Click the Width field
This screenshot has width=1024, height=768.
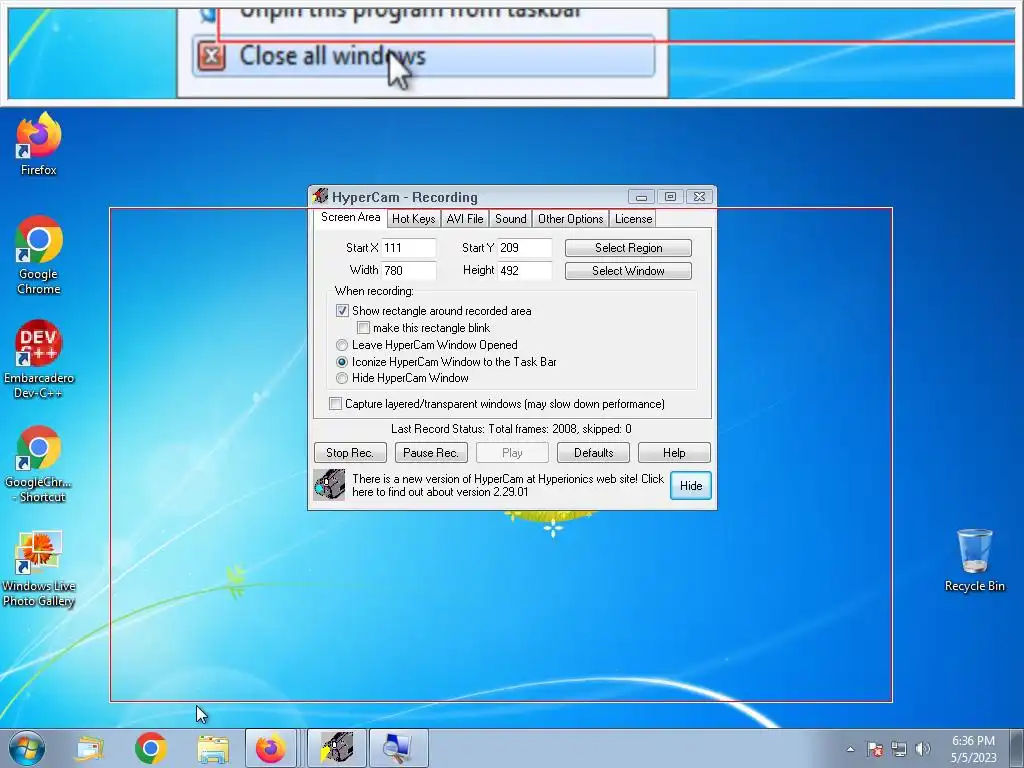click(409, 270)
